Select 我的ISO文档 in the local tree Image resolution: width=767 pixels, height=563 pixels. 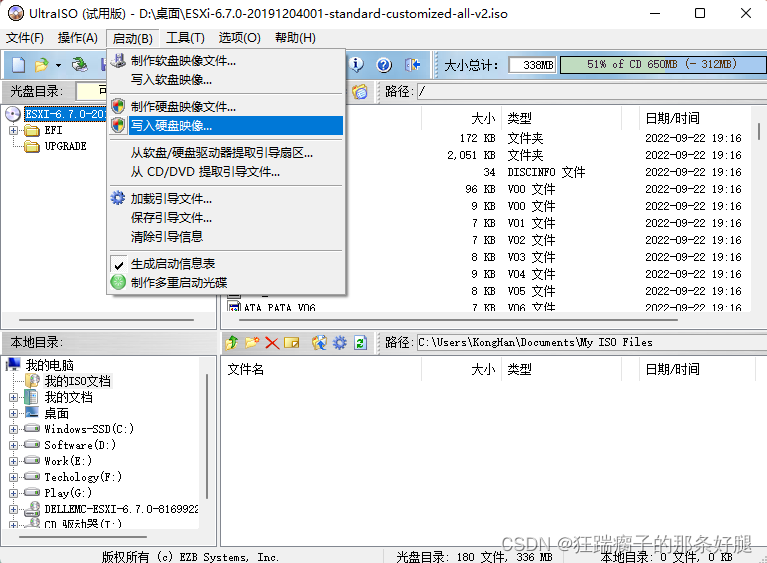pyautogui.click(x=78, y=381)
